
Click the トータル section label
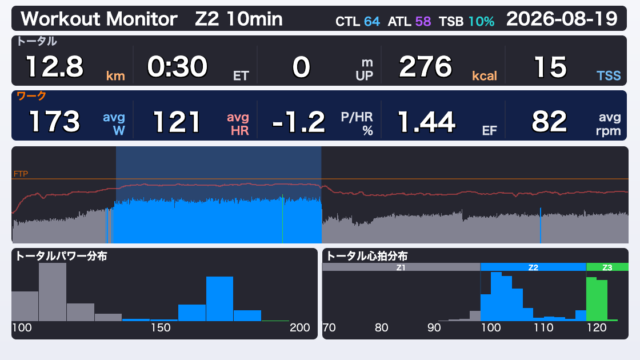coord(37,41)
